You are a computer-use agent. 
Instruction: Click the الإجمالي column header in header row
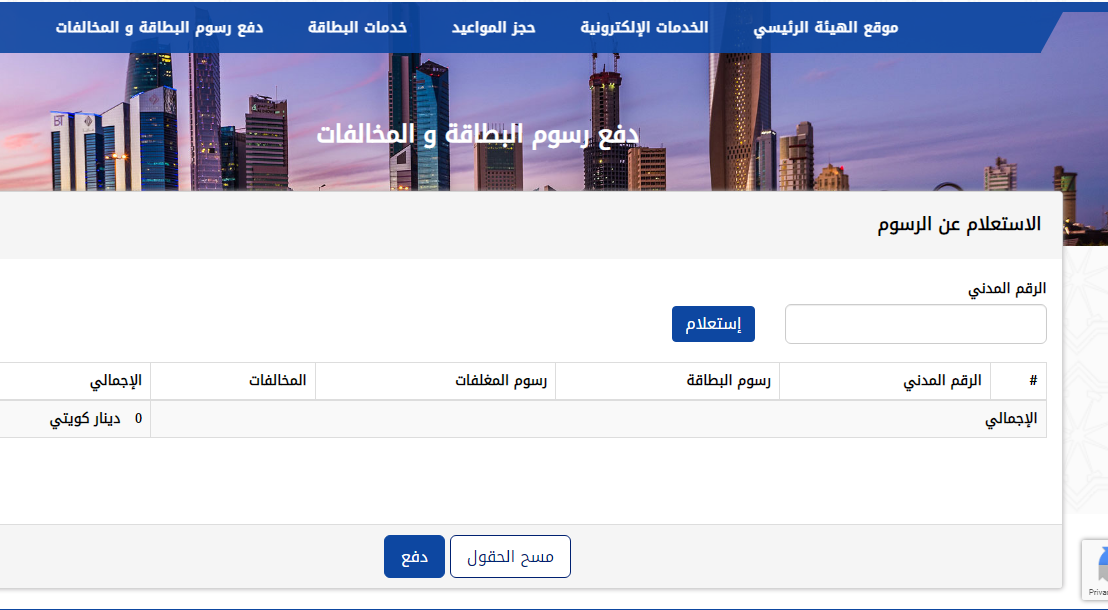click(x=116, y=381)
